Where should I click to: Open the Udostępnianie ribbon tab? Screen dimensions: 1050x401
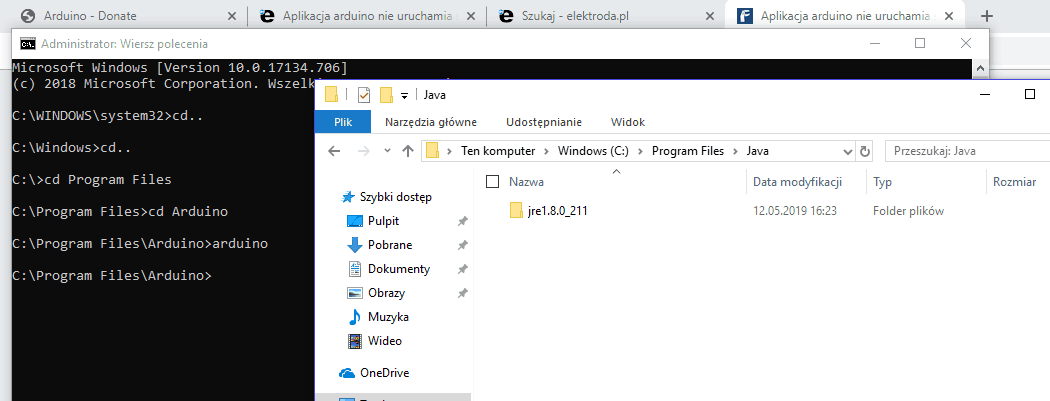544,122
